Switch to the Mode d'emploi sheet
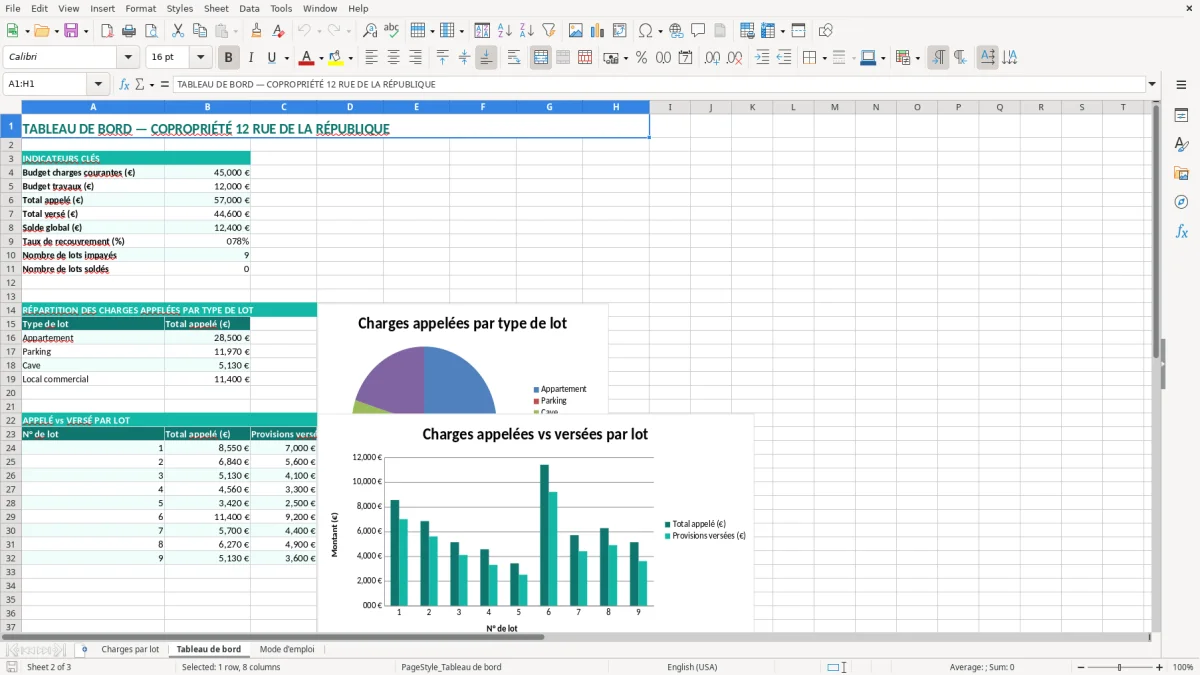The image size is (1200, 675). [287, 650]
